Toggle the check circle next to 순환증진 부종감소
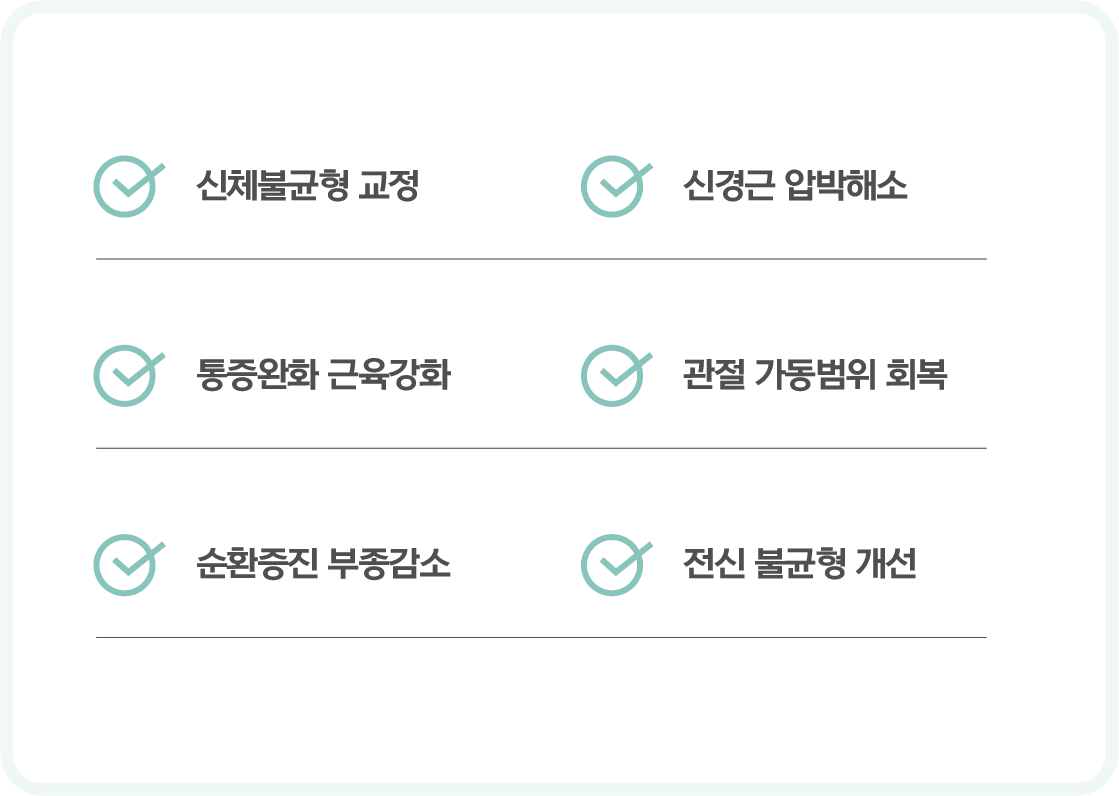The width and height of the screenshot is (1119, 796). coord(126,566)
